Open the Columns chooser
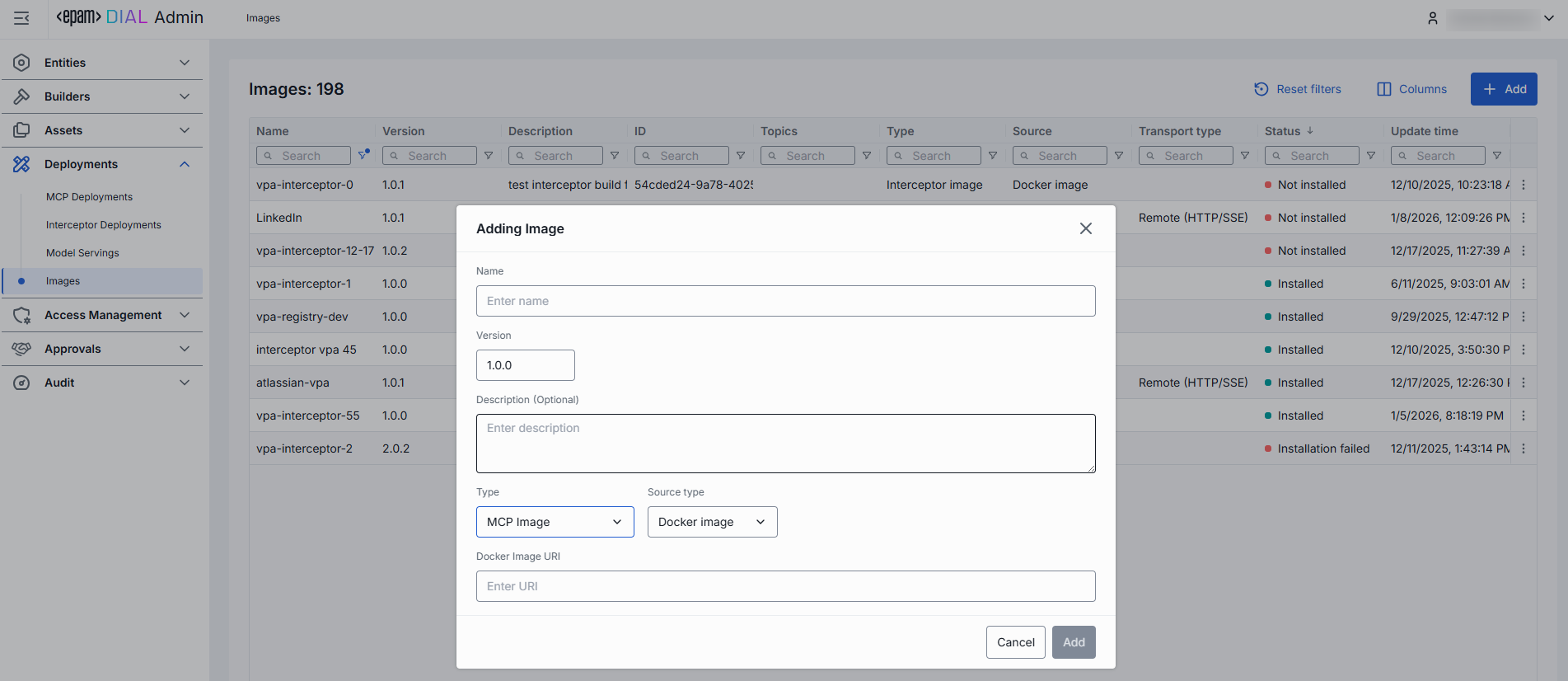This screenshot has width=1568, height=681. 1411,89
